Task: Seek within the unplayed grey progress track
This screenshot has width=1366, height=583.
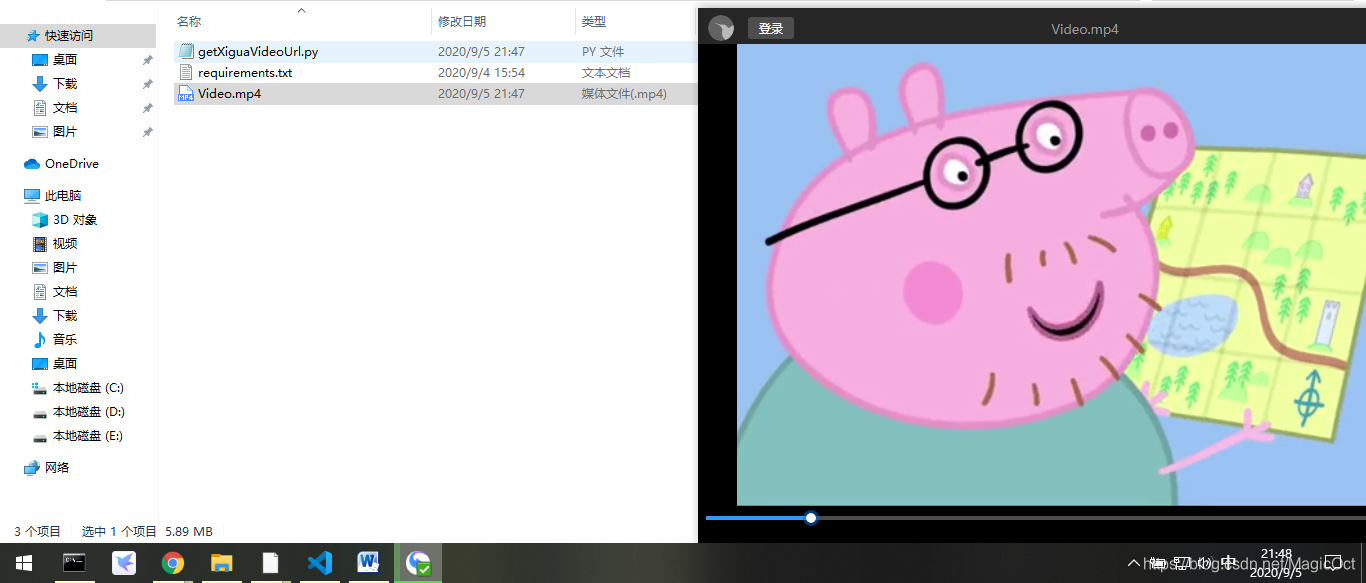Action: click(1091, 518)
